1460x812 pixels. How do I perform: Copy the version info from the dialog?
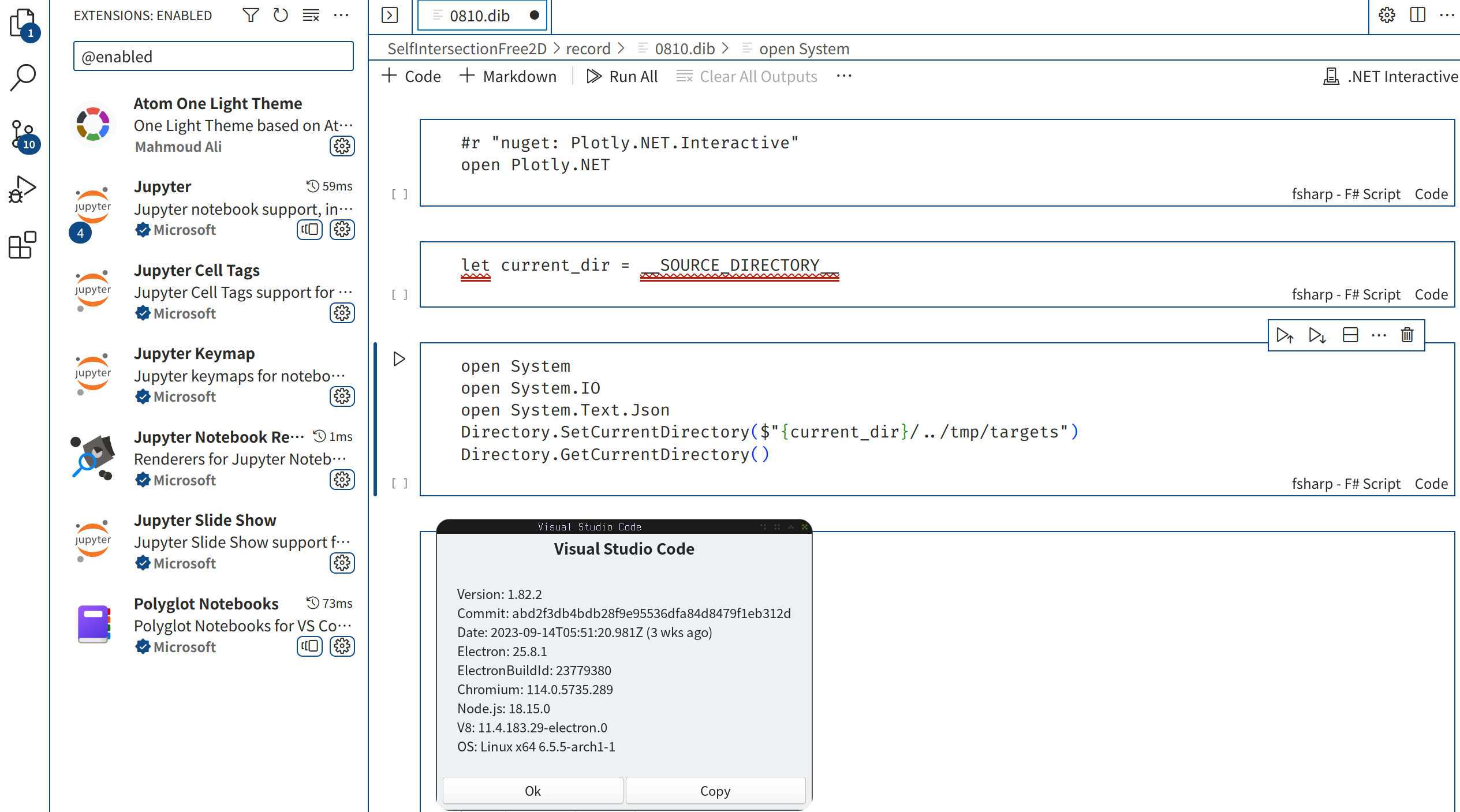pos(715,790)
